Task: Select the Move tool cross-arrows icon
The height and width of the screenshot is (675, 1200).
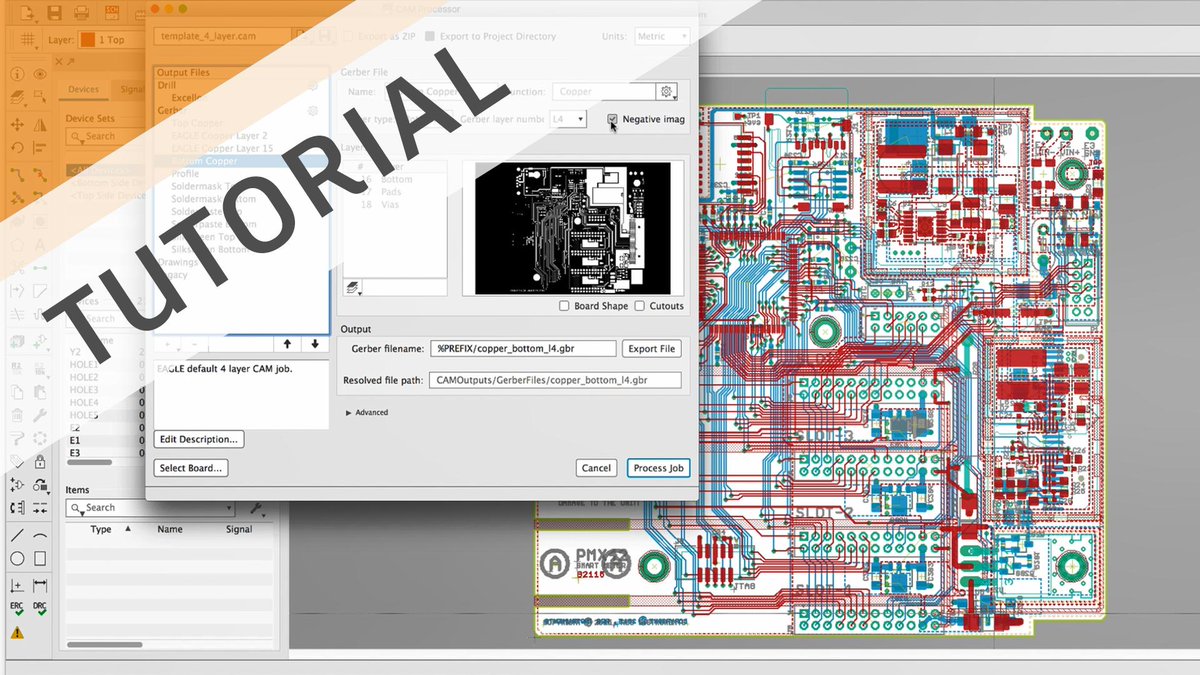Action: pos(17,125)
